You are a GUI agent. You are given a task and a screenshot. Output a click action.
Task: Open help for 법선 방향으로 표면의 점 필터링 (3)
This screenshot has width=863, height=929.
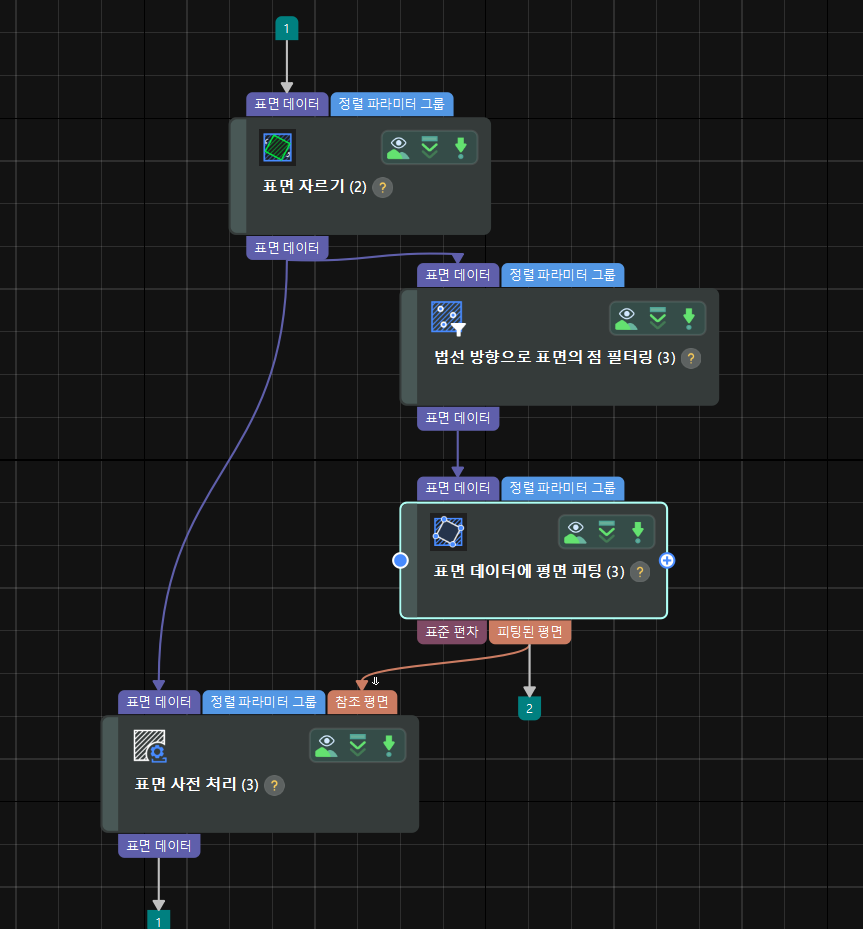coord(691,358)
